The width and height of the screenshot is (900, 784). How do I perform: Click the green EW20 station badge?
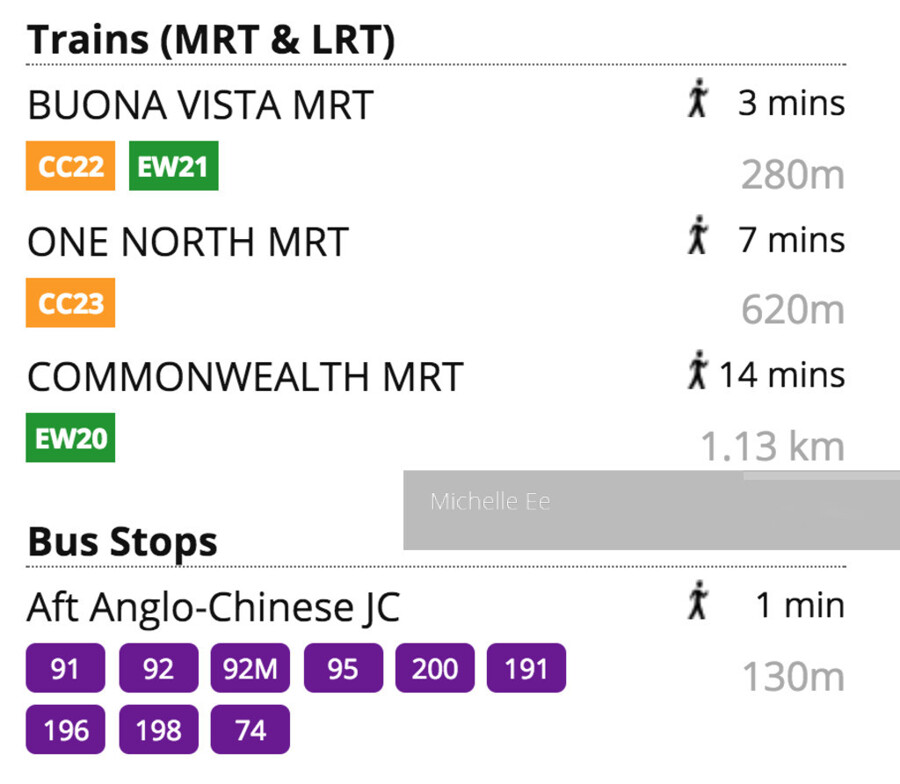click(x=71, y=438)
